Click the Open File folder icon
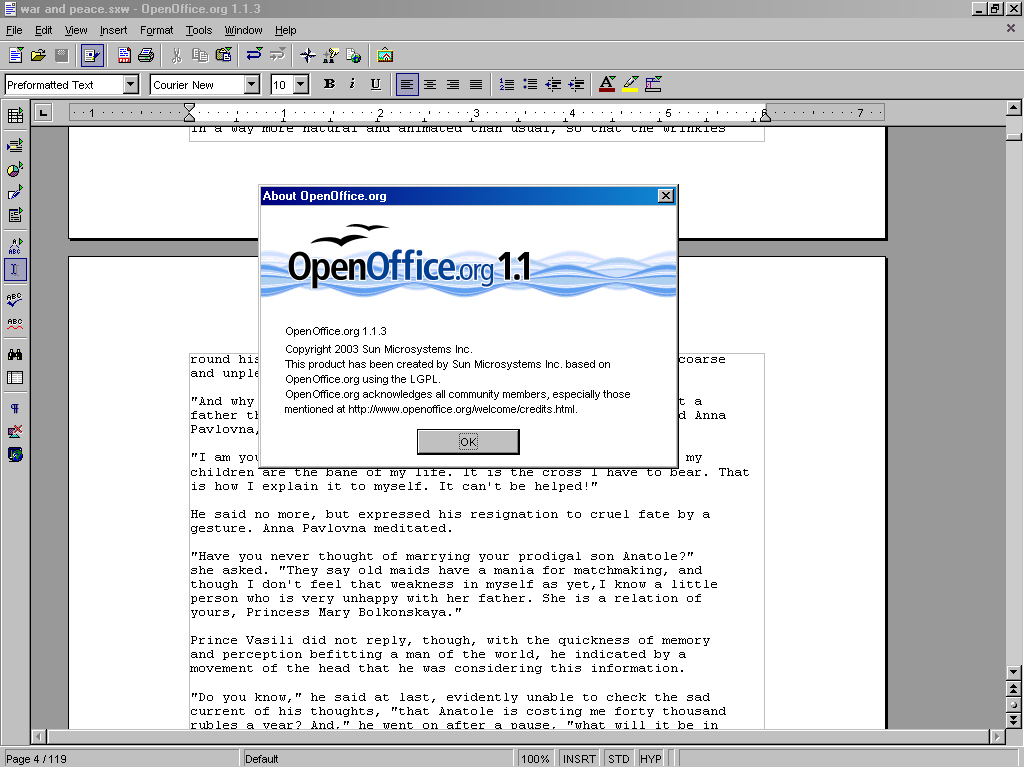This screenshot has width=1024, height=768. tap(38, 55)
